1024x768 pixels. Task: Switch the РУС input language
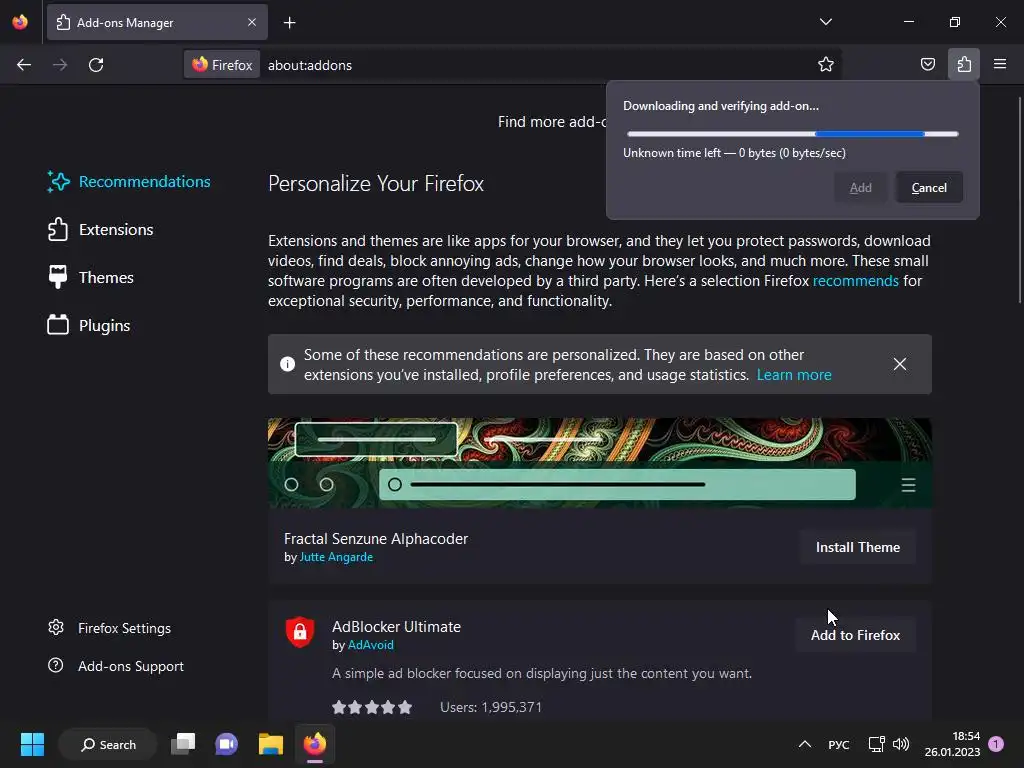(x=839, y=744)
